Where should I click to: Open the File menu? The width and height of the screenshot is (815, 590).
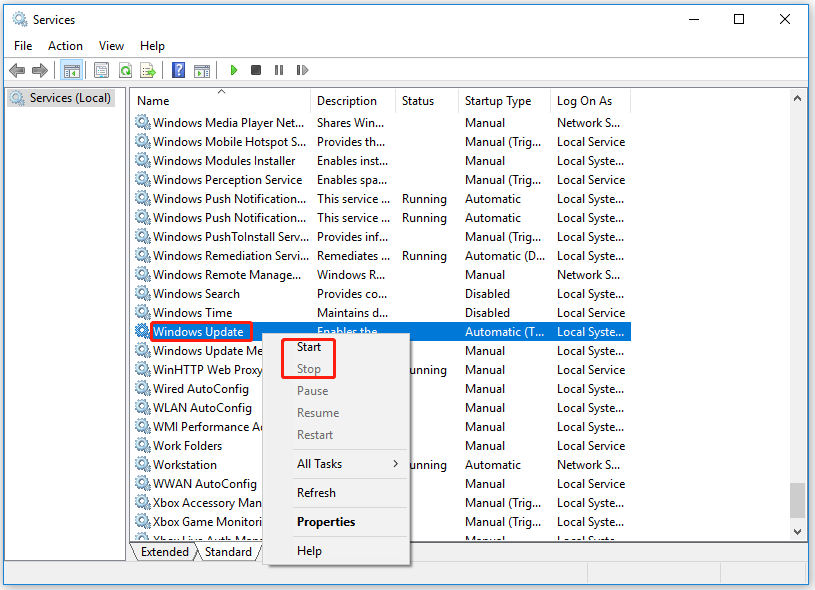[x=23, y=46]
